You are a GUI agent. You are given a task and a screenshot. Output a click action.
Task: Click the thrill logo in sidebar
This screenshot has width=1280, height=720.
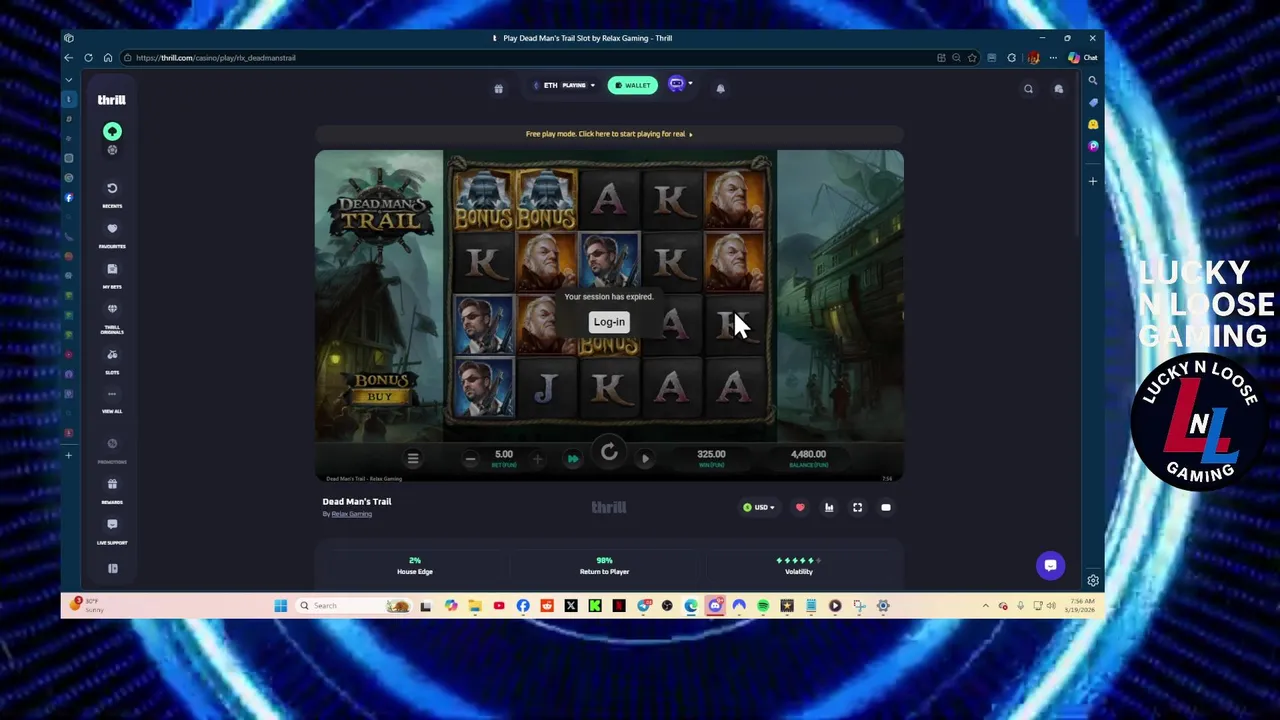tap(111, 100)
